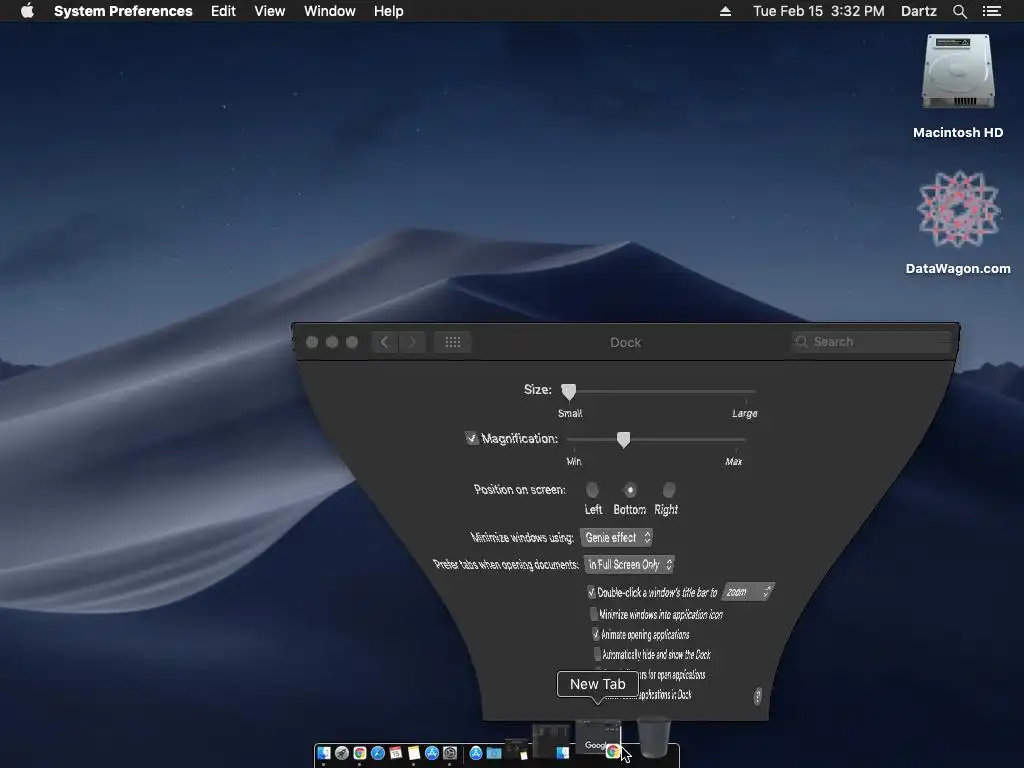
Task: Select Bottom dock position radio button
Action: tap(630, 490)
